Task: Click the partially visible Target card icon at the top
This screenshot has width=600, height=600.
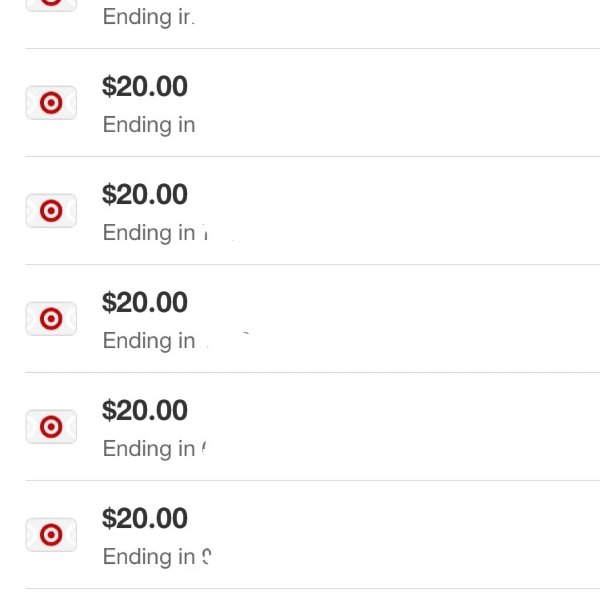Action: [51, 5]
